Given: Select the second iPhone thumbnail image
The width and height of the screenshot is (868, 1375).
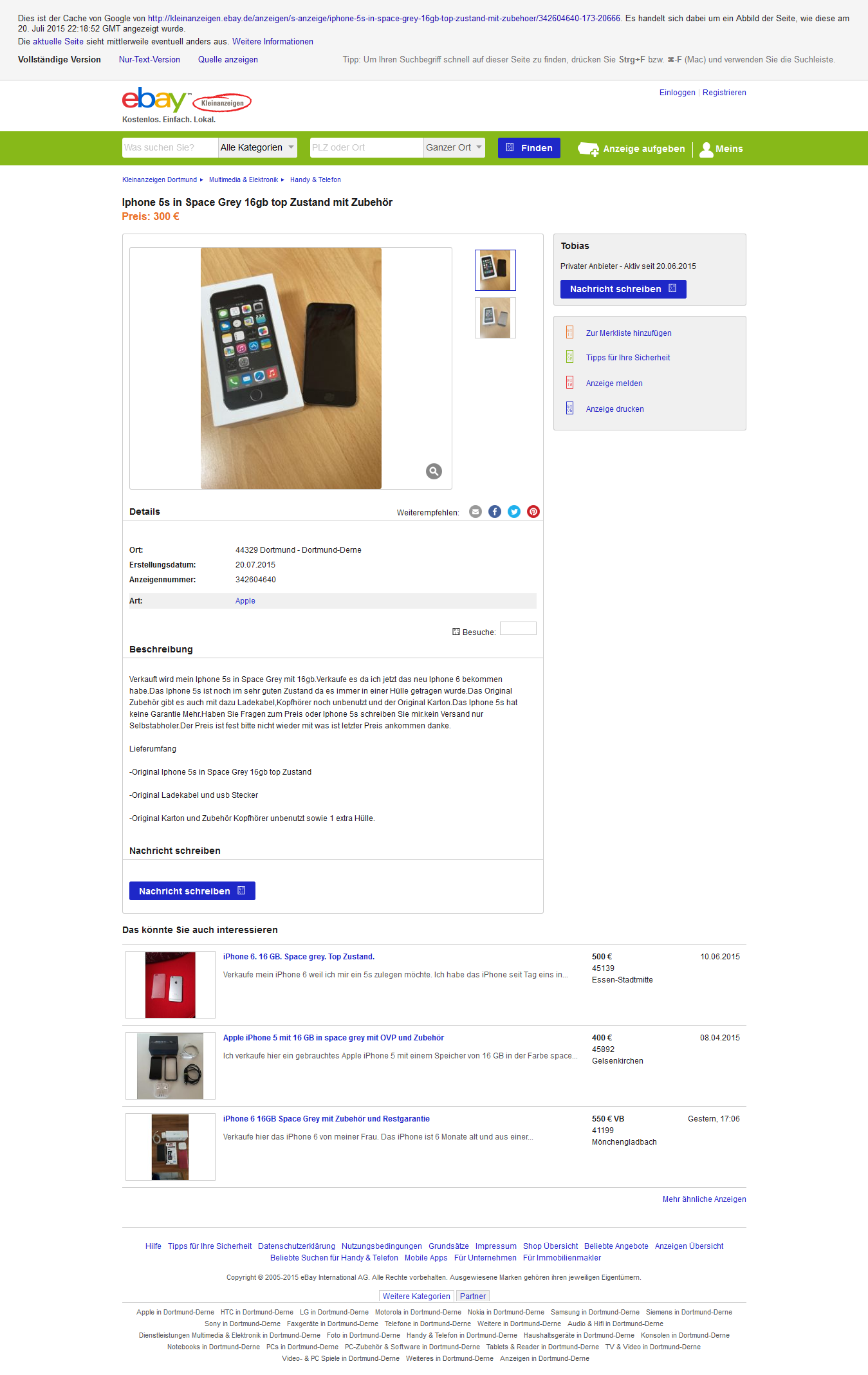Looking at the screenshot, I should (x=495, y=318).
